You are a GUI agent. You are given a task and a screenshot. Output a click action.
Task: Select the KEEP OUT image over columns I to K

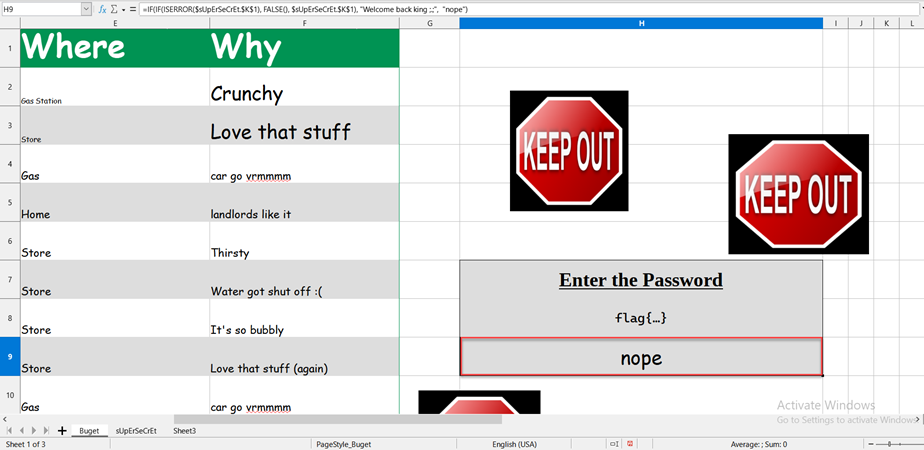[798, 194]
